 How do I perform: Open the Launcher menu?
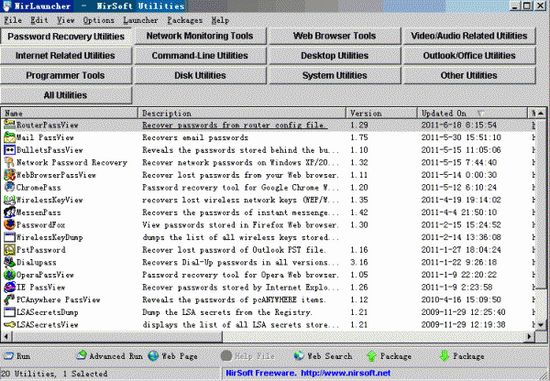point(140,20)
